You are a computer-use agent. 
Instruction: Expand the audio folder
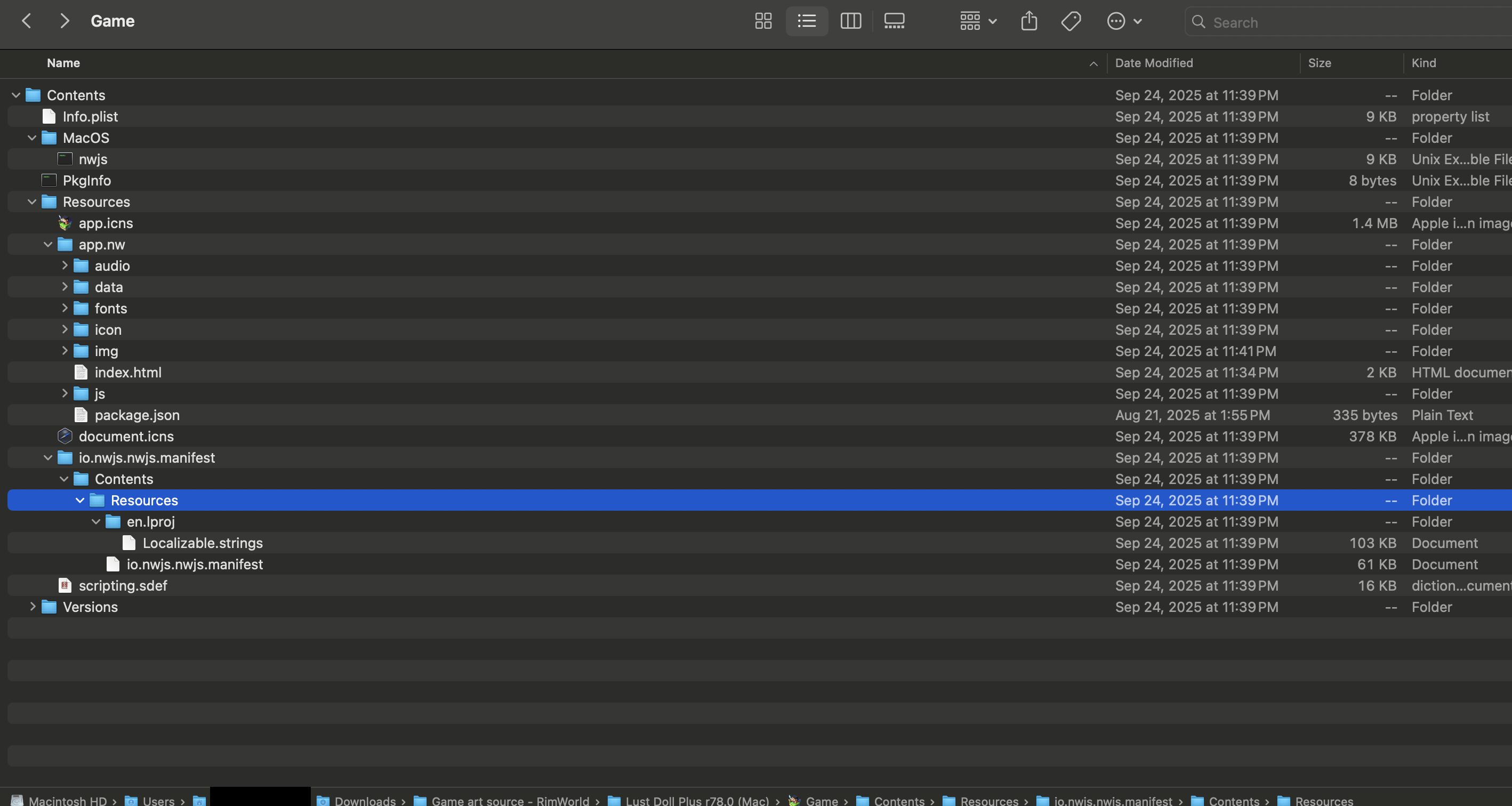pos(65,265)
